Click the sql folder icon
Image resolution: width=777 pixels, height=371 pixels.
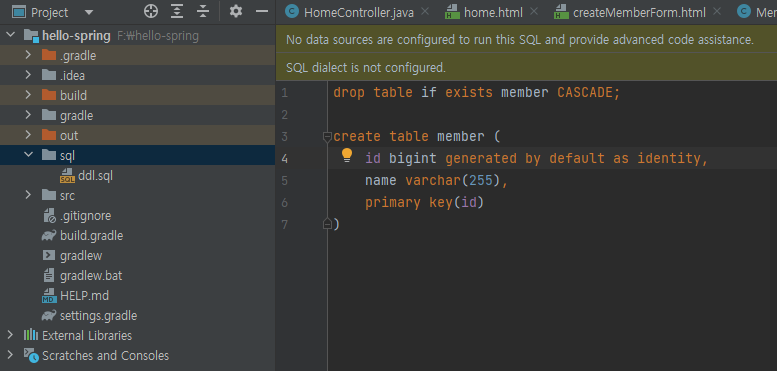click(x=49, y=155)
